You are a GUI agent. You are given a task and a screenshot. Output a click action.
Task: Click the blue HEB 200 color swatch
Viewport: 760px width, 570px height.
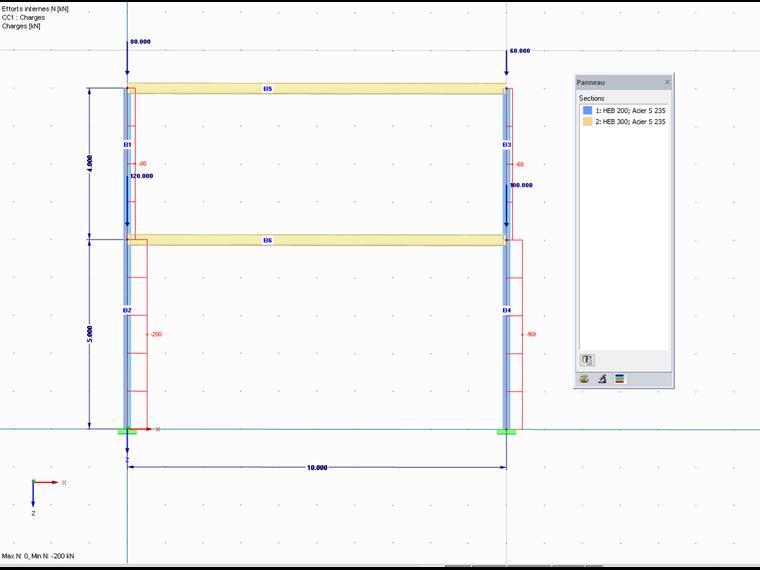coord(587,111)
